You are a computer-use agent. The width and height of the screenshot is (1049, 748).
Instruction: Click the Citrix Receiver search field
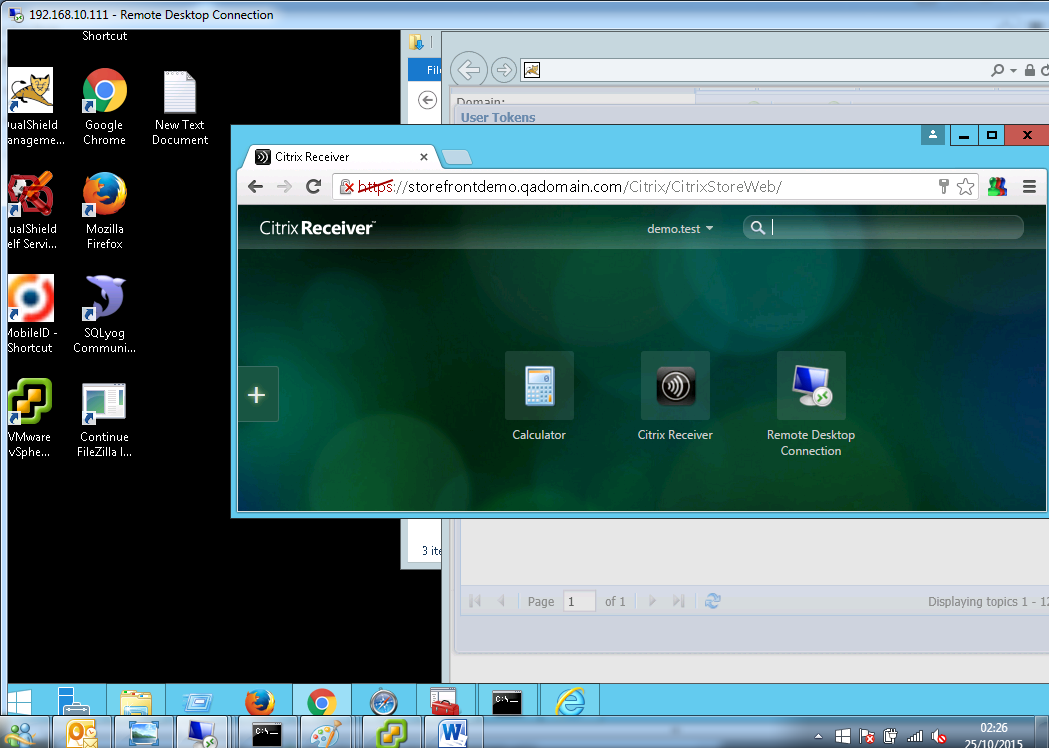point(890,228)
